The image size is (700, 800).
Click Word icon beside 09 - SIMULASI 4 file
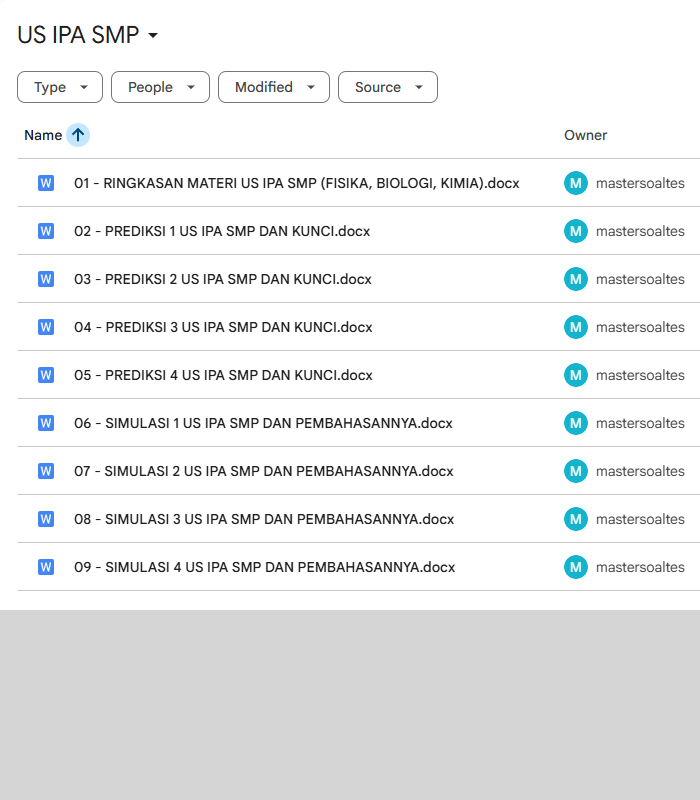(46, 567)
